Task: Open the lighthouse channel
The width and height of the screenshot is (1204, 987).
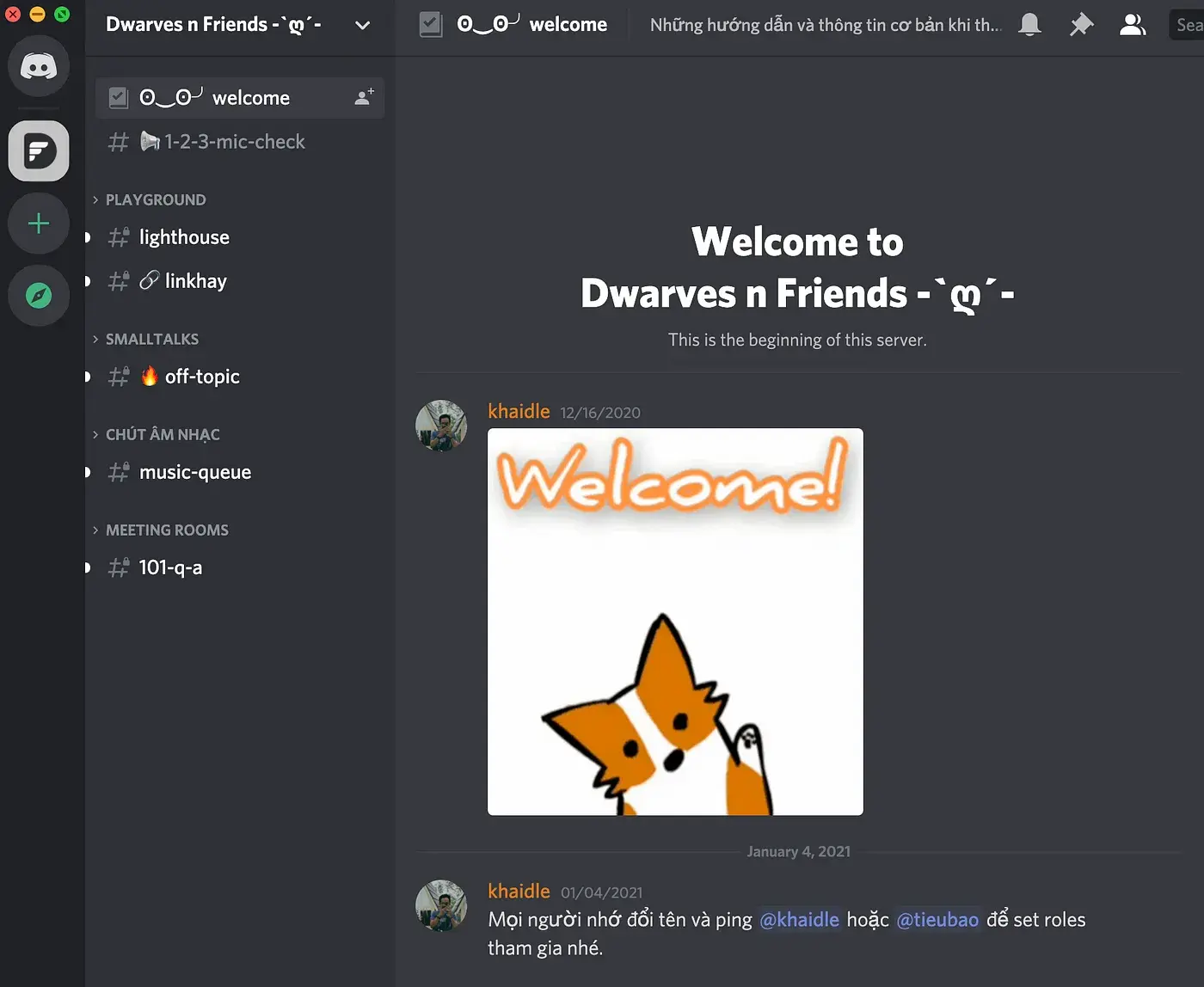Action: pyautogui.click(x=239, y=237)
